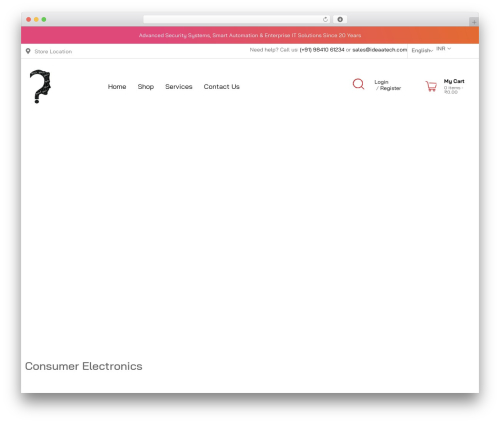Minimize window with yellow button
The width and height of the screenshot is (500, 423).
click(x=36, y=19)
